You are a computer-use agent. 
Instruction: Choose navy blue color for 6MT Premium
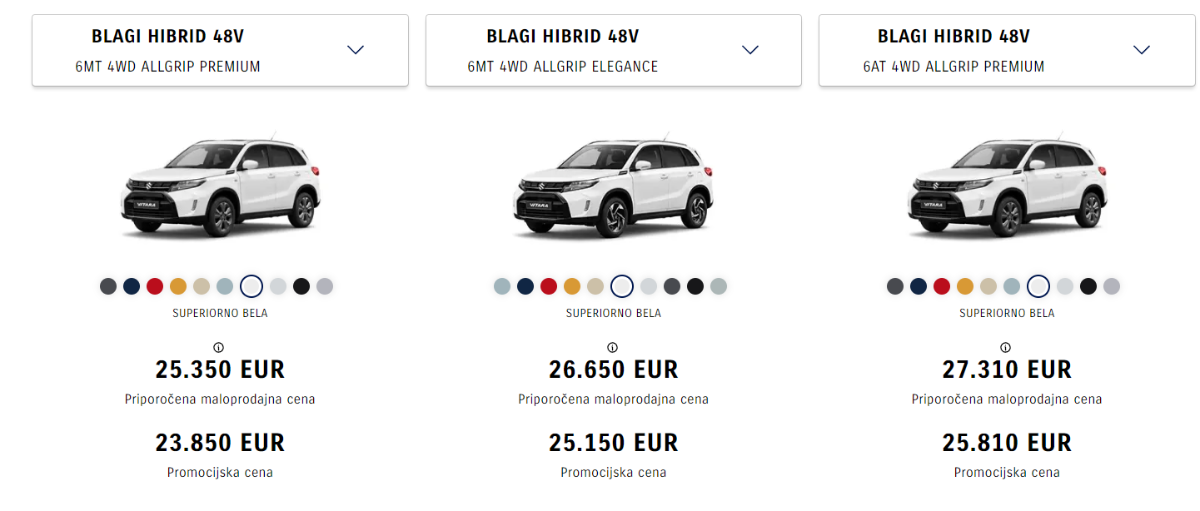(x=132, y=287)
